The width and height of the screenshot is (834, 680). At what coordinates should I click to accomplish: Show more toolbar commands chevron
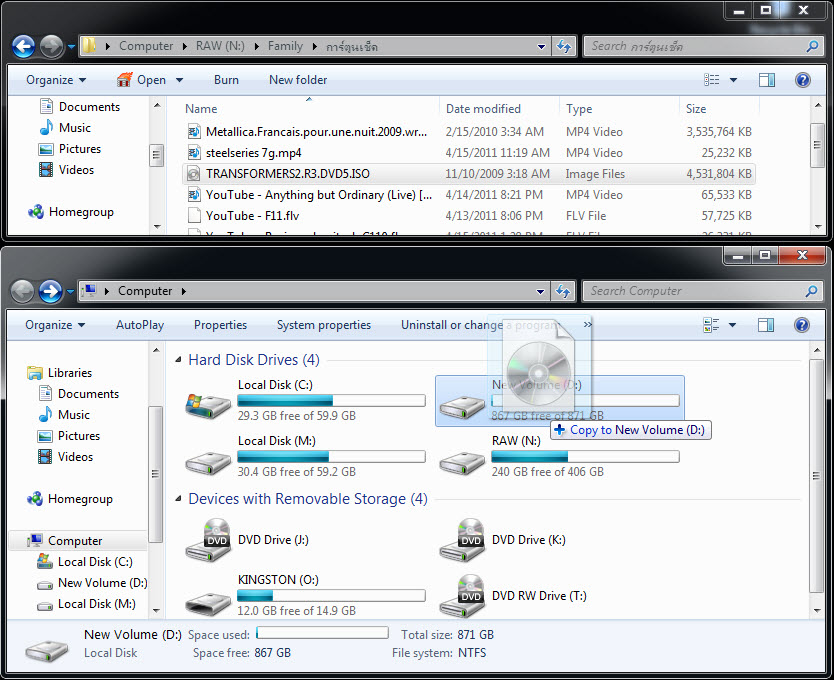click(587, 324)
